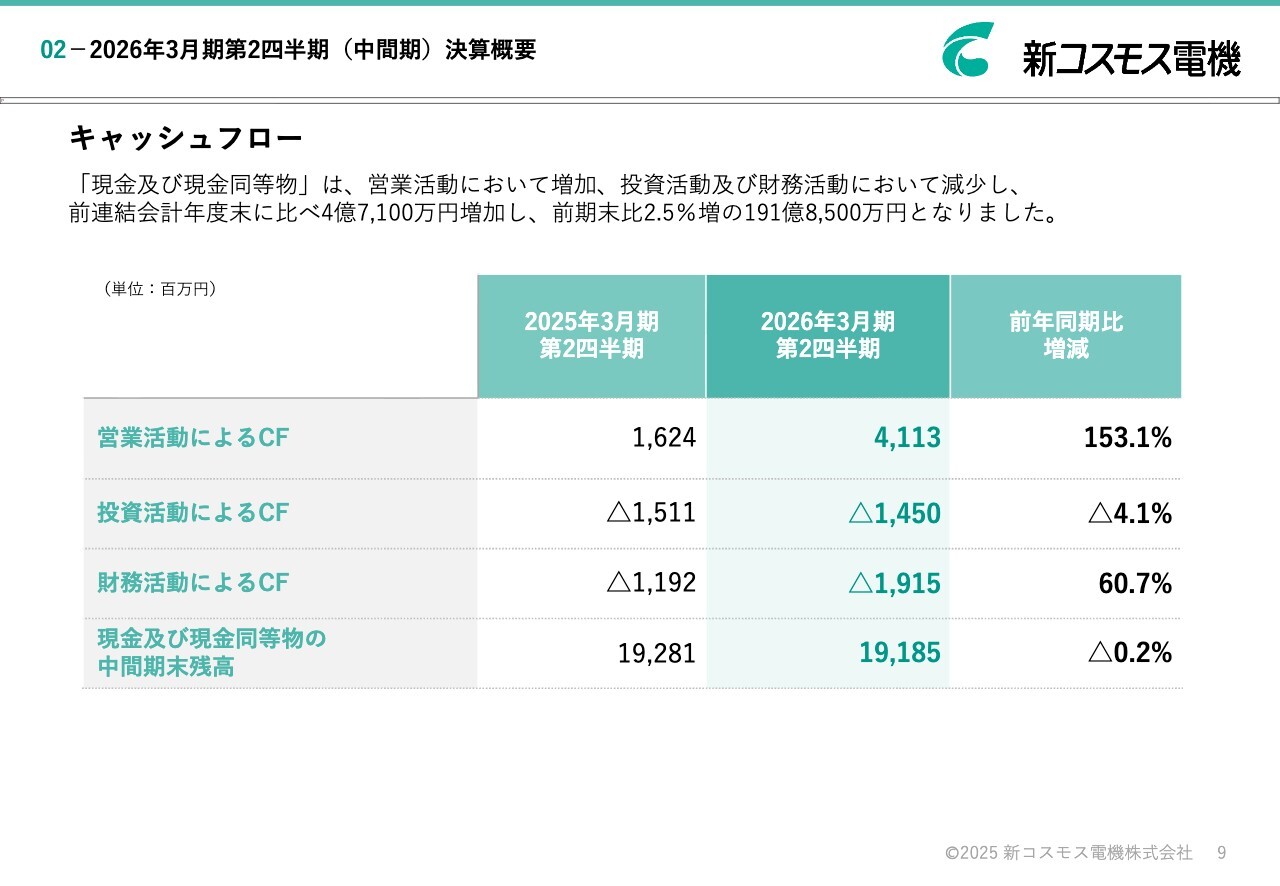Click the 新コスモス電機 company name text
This screenshot has width=1280, height=886.
1131,59
